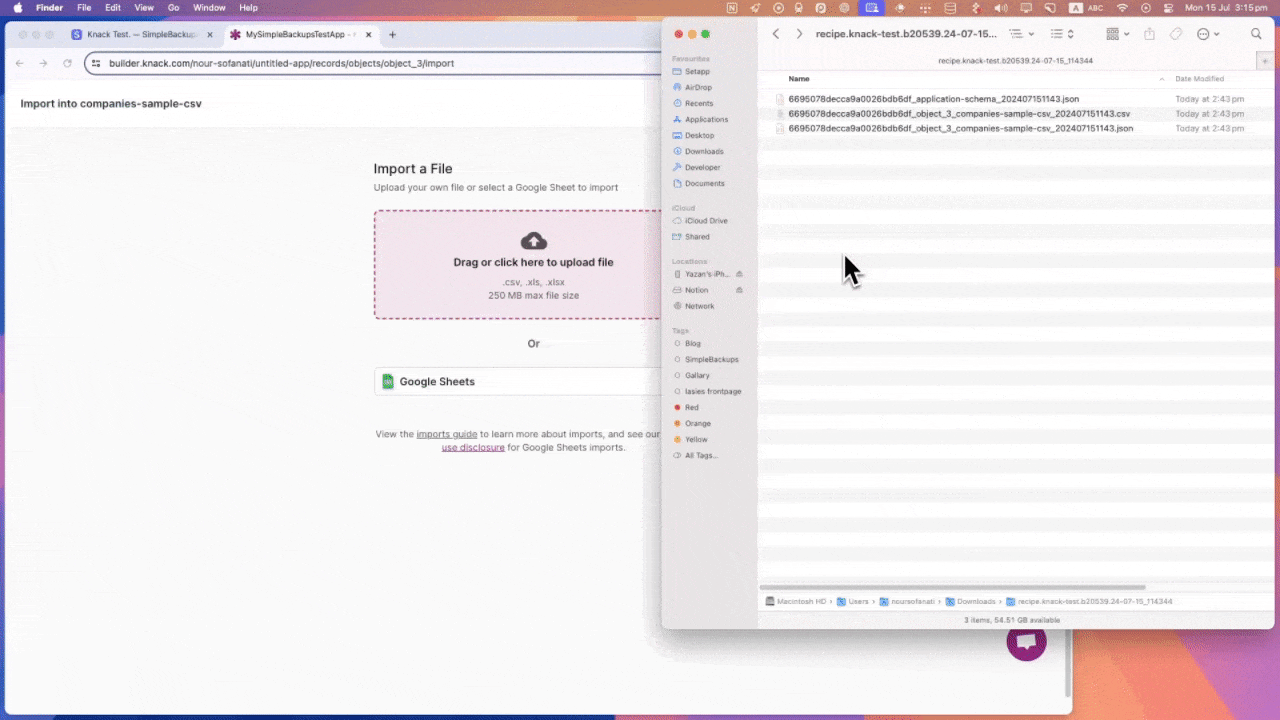This screenshot has width=1280, height=720.
Task: Switch to the Knack Test SimpleBackups tab
Action: [x=140, y=34]
